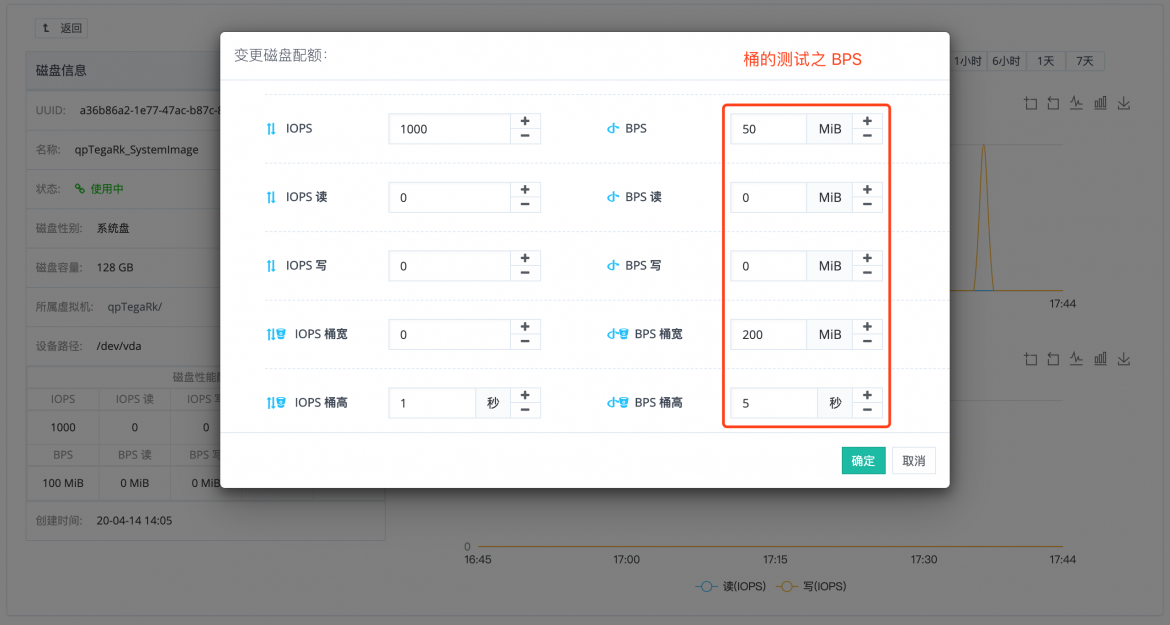The height and width of the screenshot is (625, 1170).
Task: Open the MiB unit selector for BPS
Action: (830, 129)
